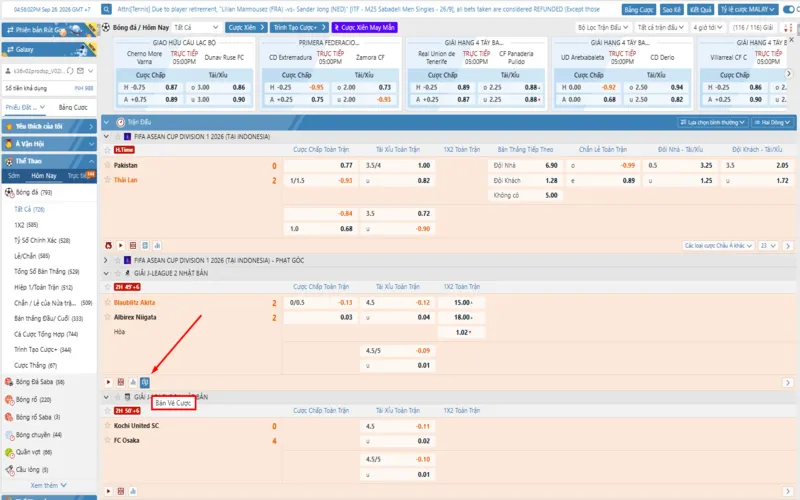Open the 4 giờ tới time dropdown
The image size is (800, 500).
coord(708,28)
